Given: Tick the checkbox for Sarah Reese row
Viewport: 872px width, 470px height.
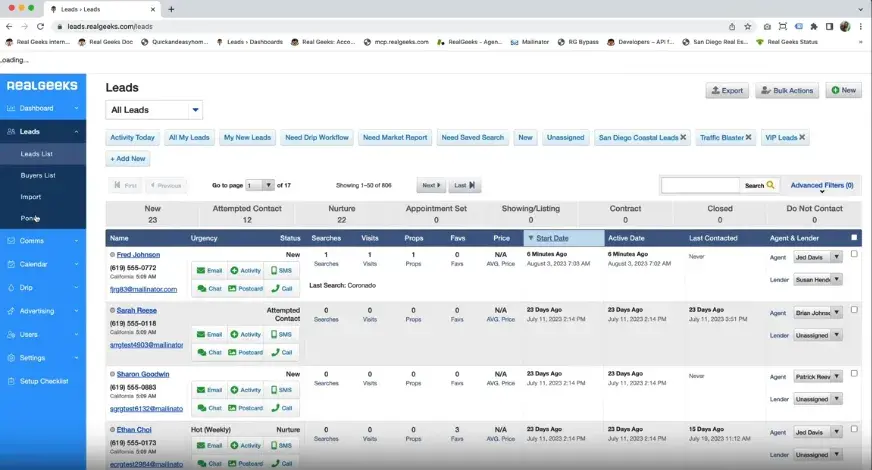Looking at the screenshot, I should click(853, 310).
